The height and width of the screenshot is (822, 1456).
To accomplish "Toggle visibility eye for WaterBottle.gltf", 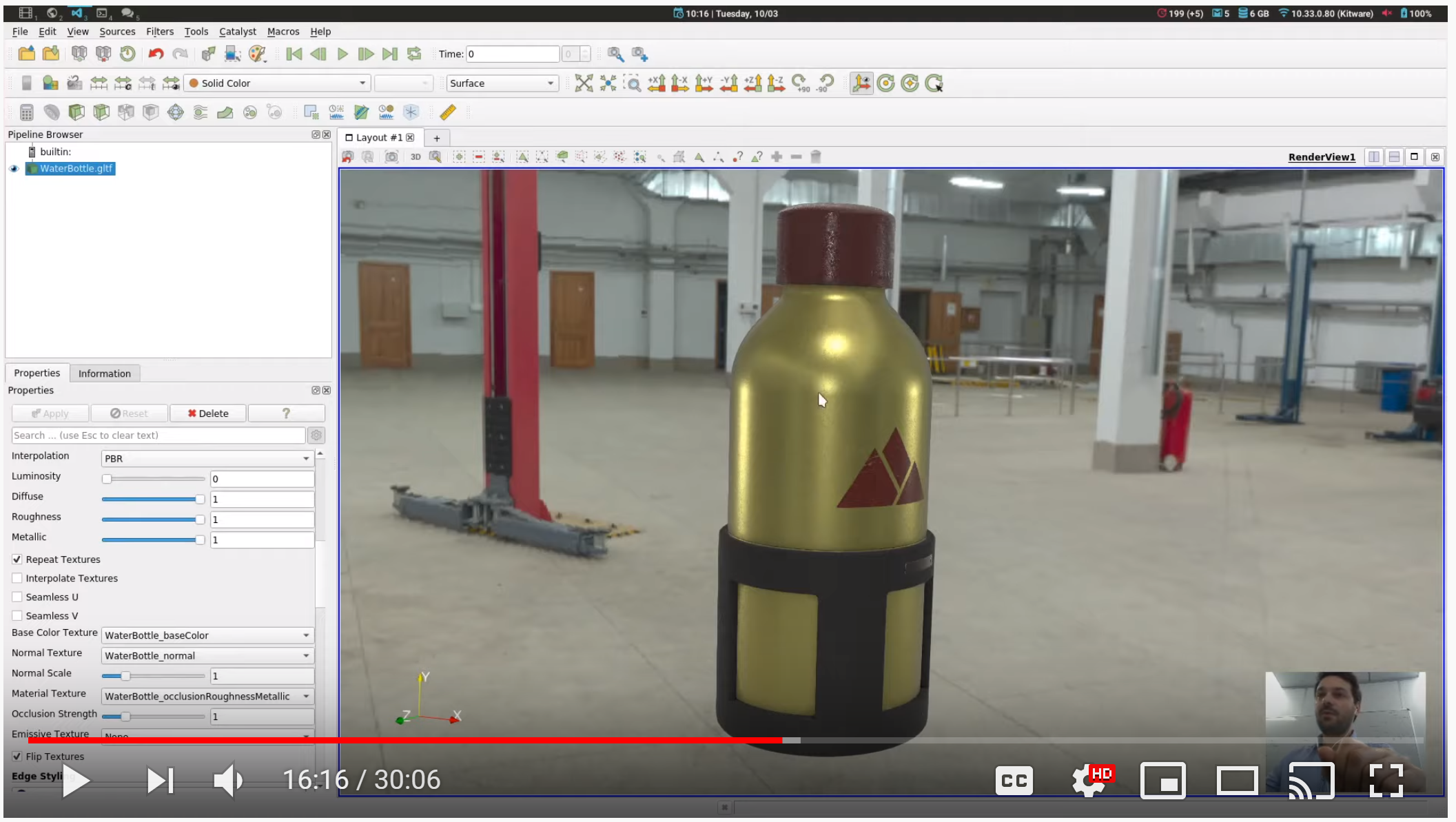I will [x=14, y=169].
